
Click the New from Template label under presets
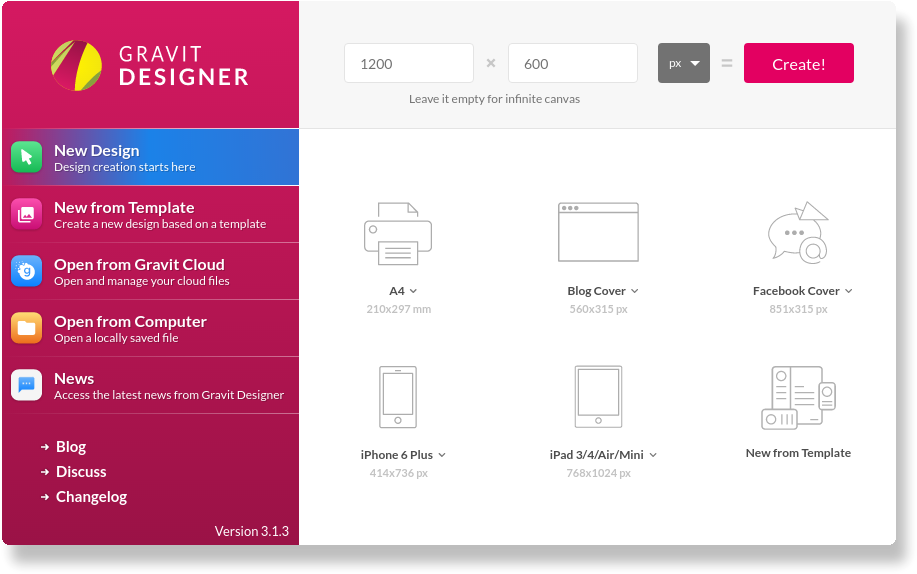(798, 453)
